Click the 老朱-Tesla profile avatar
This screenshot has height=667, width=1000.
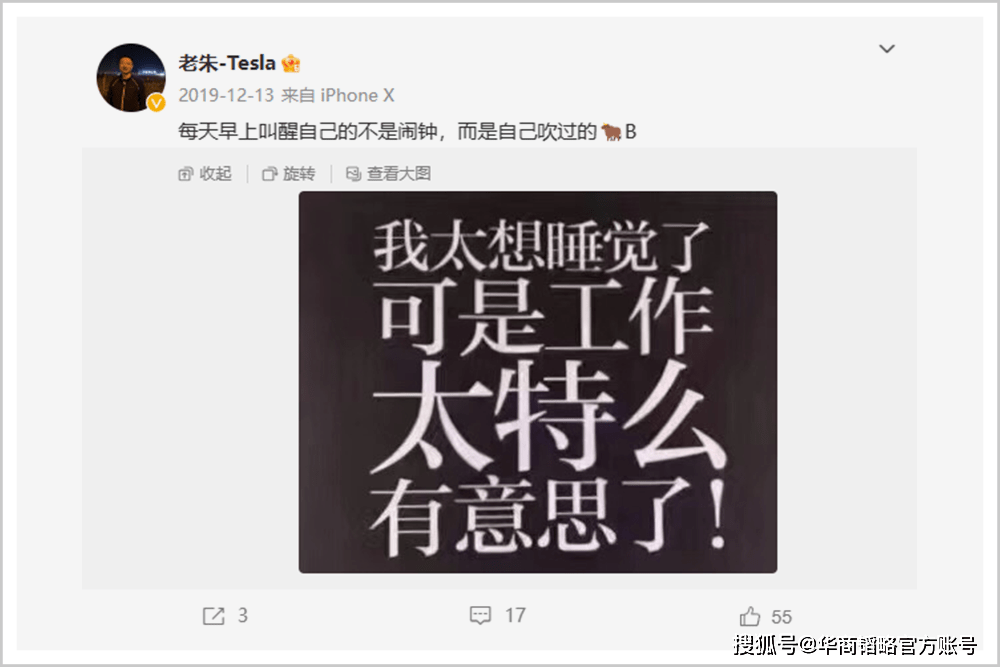pyautogui.click(x=131, y=78)
